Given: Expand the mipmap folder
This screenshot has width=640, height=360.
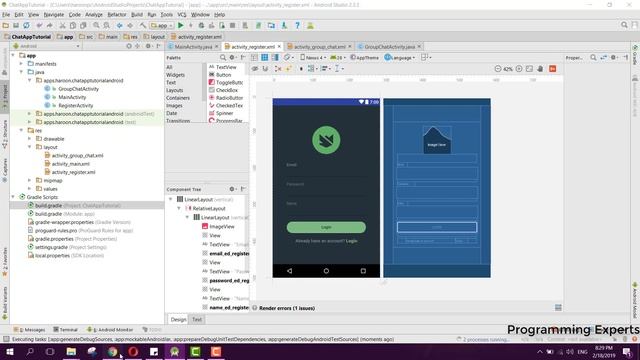Looking at the screenshot, I should (x=29, y=180).
